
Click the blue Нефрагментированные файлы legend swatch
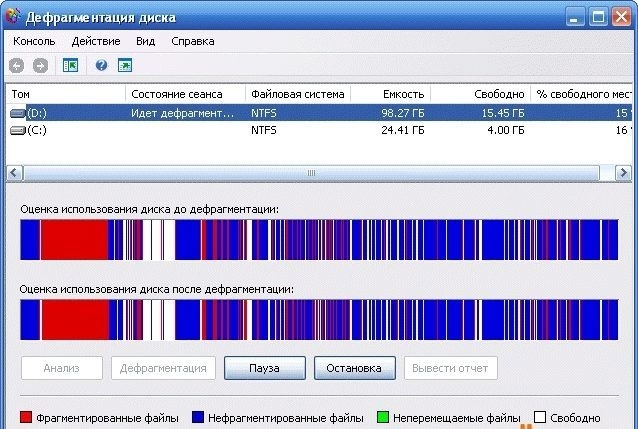coord(197,417)
